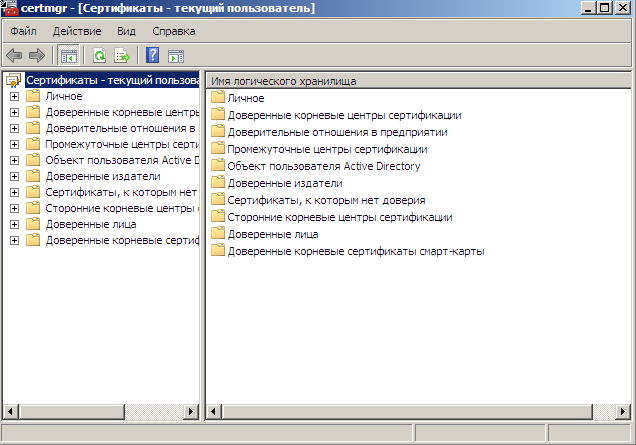Image resolution: width=636 pixels, height=445 pixels.
Task: Open the Действие menu
Action: click(x=77, y=31)
